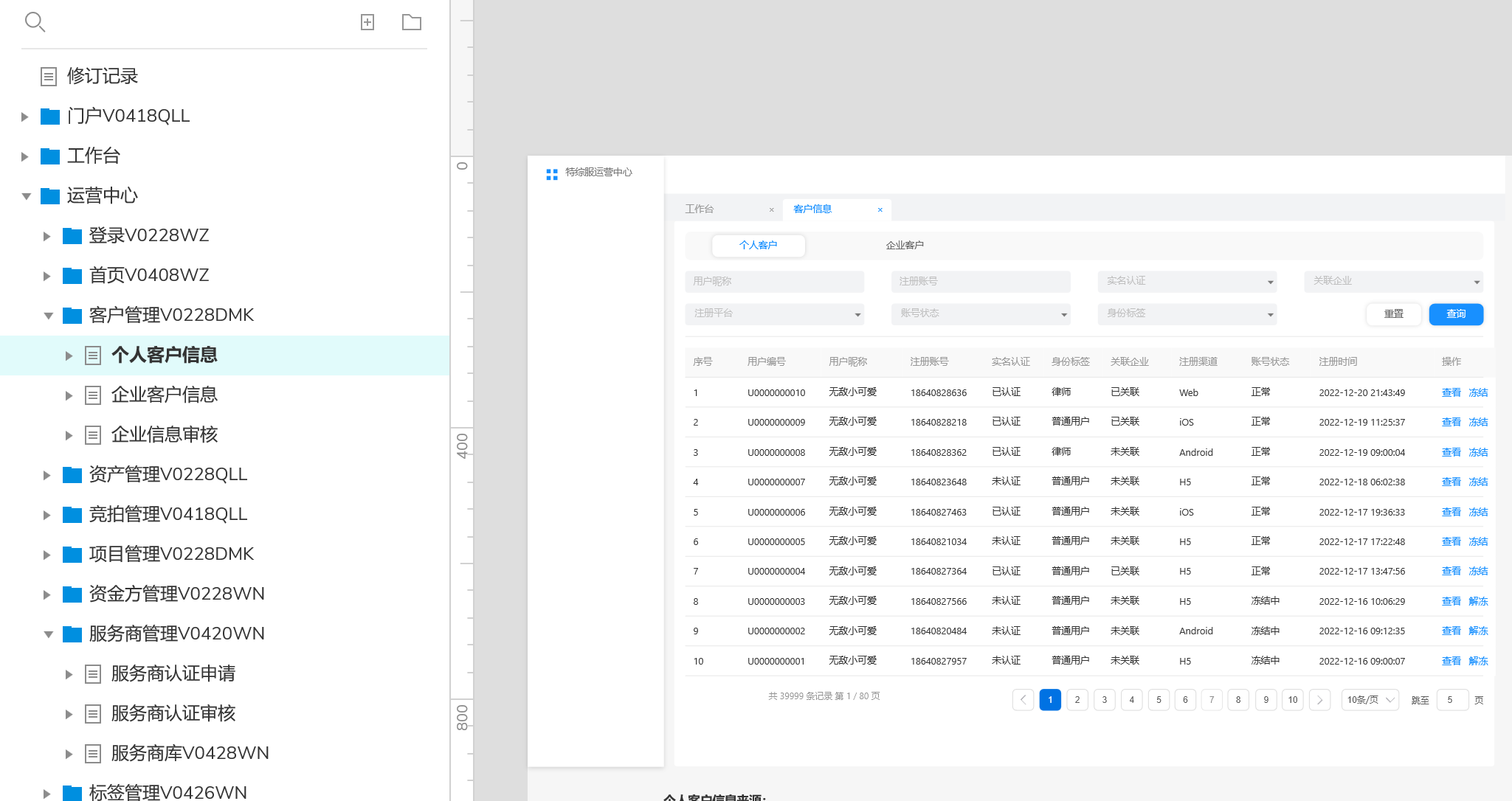This screenshot has height=801, width=1512.
Task: Click phone number 18640828636 cell
Action: 939,392
